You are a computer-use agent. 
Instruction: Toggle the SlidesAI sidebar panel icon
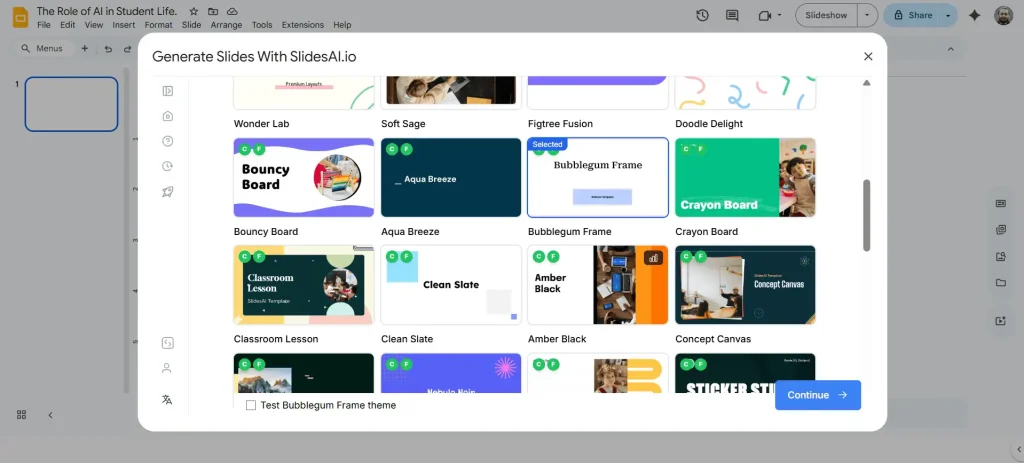pyautogui.click(x=167, y=91)
